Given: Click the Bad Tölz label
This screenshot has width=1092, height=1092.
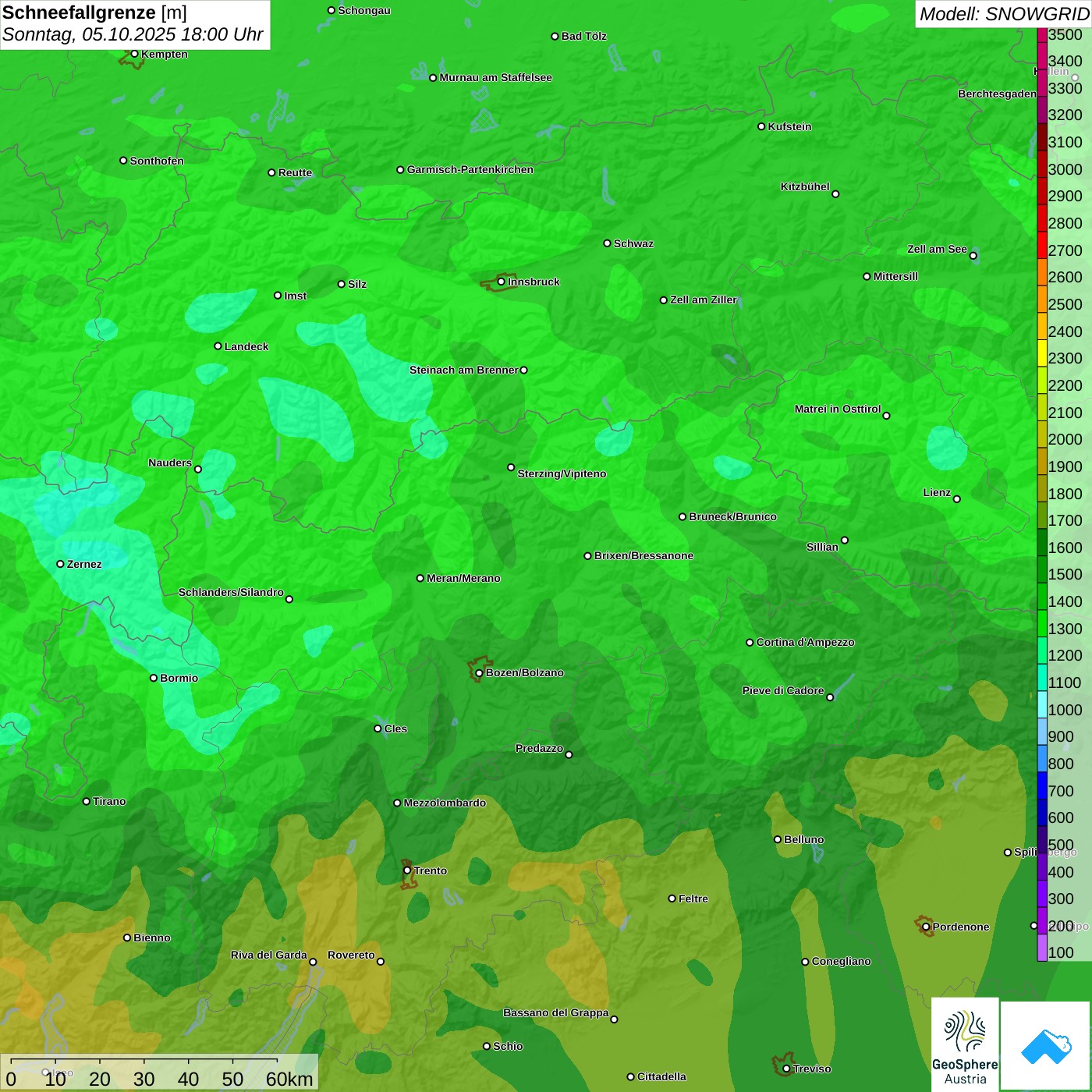Looking at the screenshot, I should pyautogui.click(x=583, y=36).
